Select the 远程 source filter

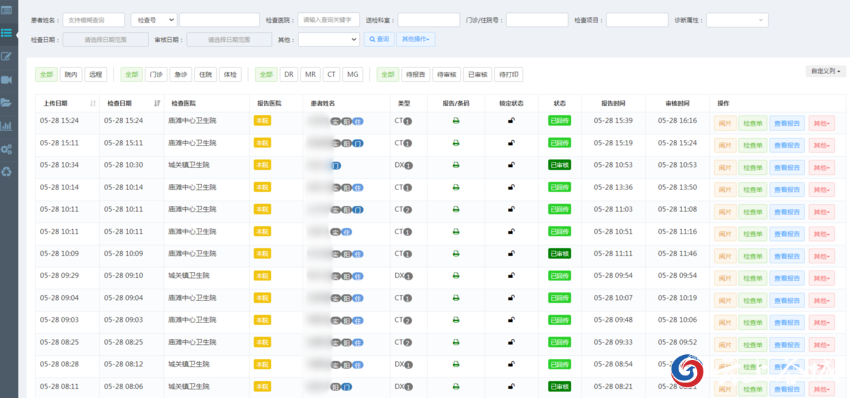[96, 75]
